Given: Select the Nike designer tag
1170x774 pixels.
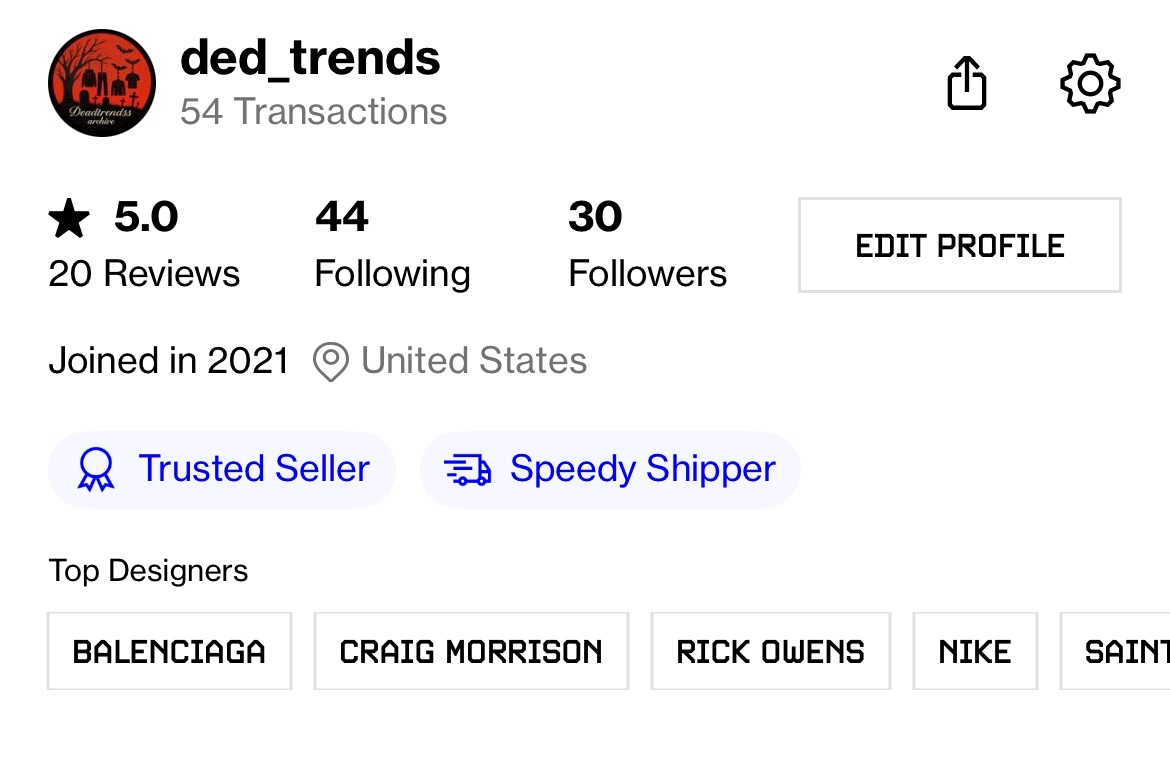Looking at the screenshot, I should pyautogui.click(x=975, y=652).
